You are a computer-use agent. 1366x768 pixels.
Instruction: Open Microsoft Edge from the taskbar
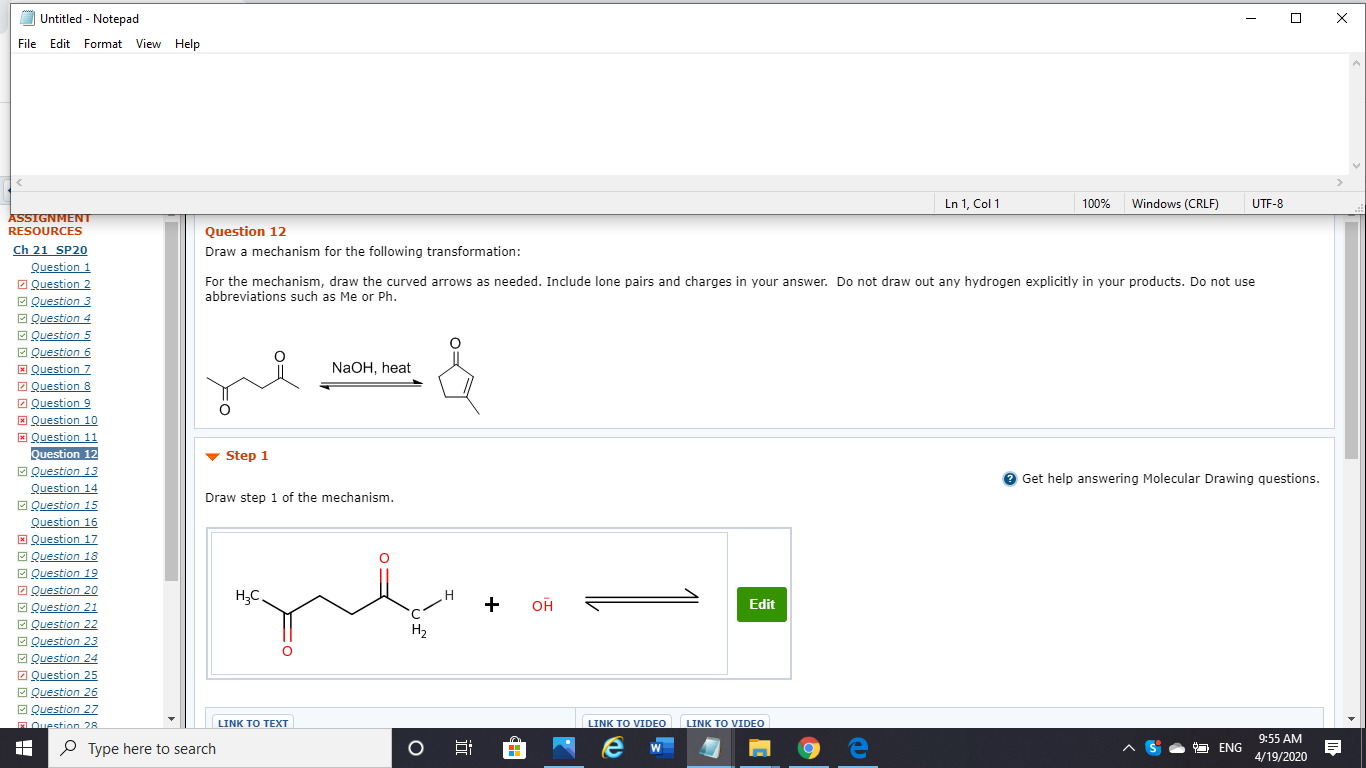857,748
